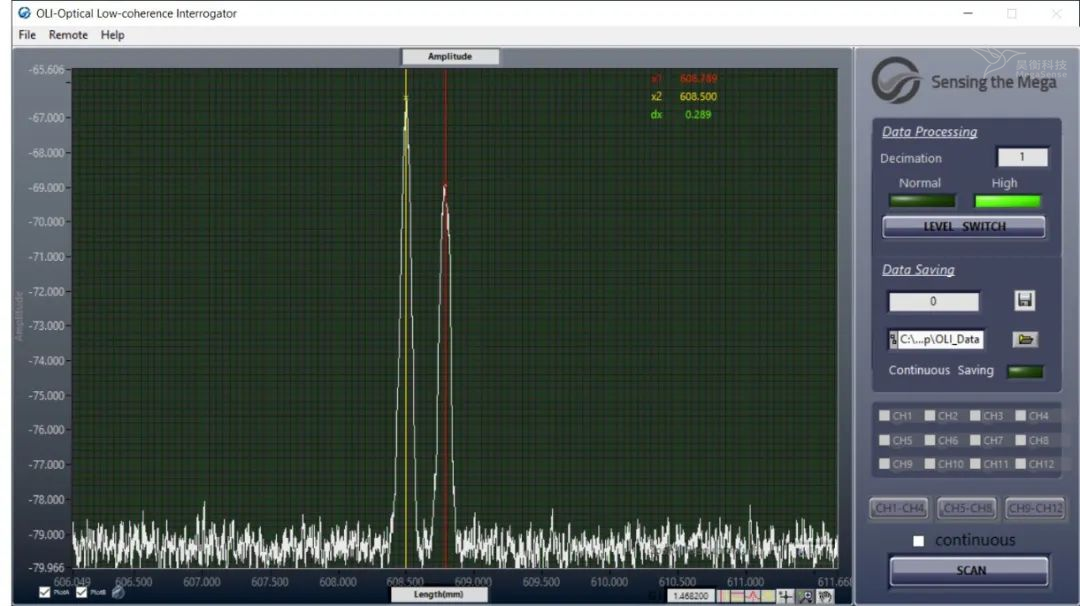Select the CH5-CH8 channel group button
Screen dimensions: 1080x606
(967, 508)
